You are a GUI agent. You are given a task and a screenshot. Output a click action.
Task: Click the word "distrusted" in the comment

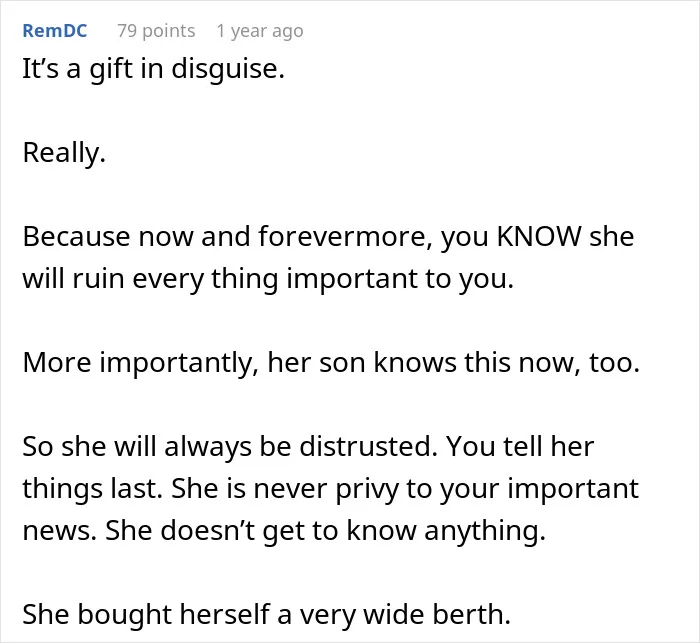click(368, 446)
